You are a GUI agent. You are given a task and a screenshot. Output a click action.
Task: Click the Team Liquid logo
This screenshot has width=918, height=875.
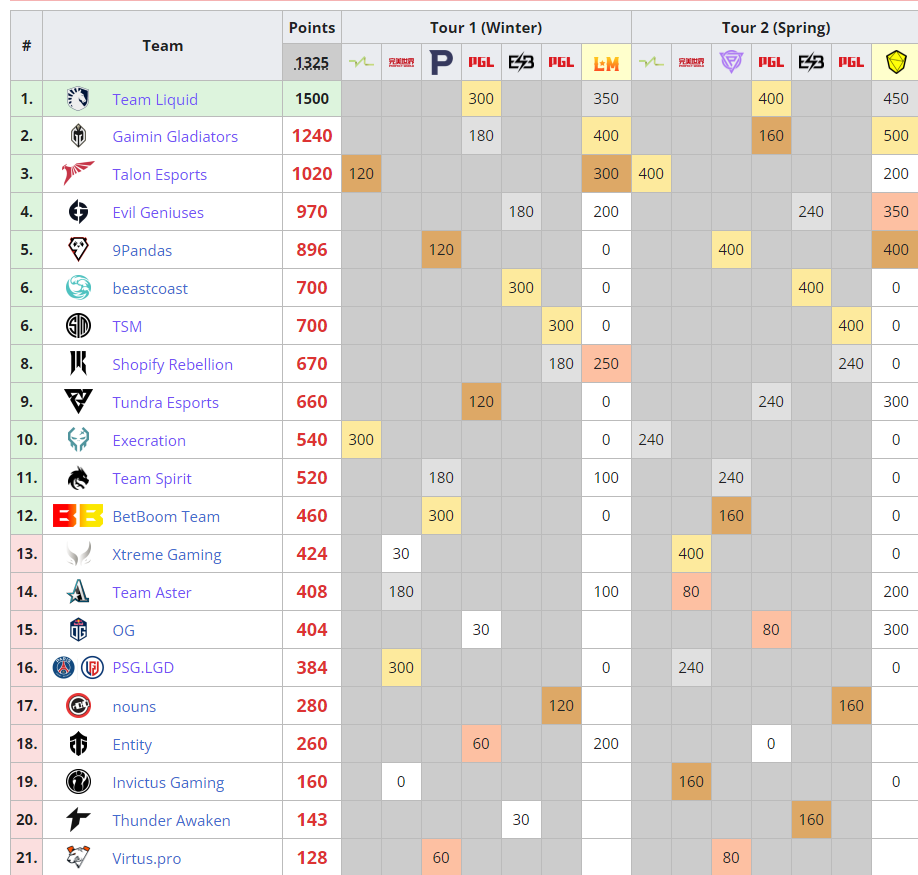click(78, 99)
